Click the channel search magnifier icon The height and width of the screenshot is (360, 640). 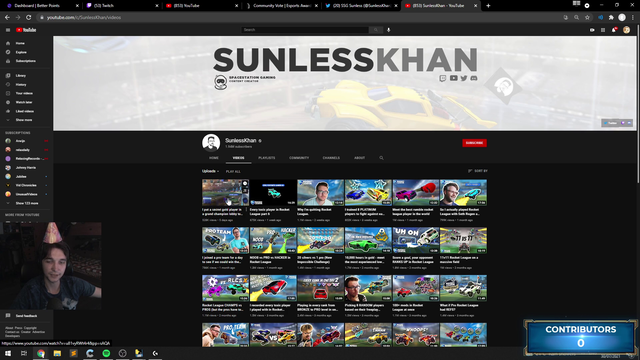point(382,158)
